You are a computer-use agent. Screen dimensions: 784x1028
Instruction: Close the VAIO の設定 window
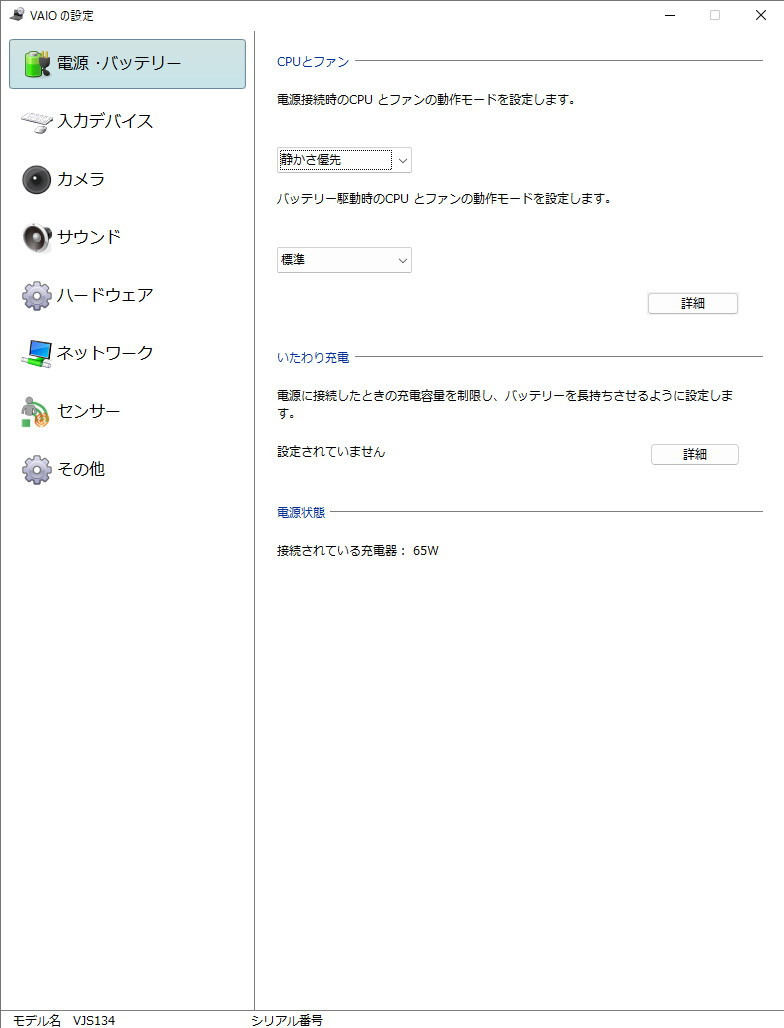click(760, 15)
